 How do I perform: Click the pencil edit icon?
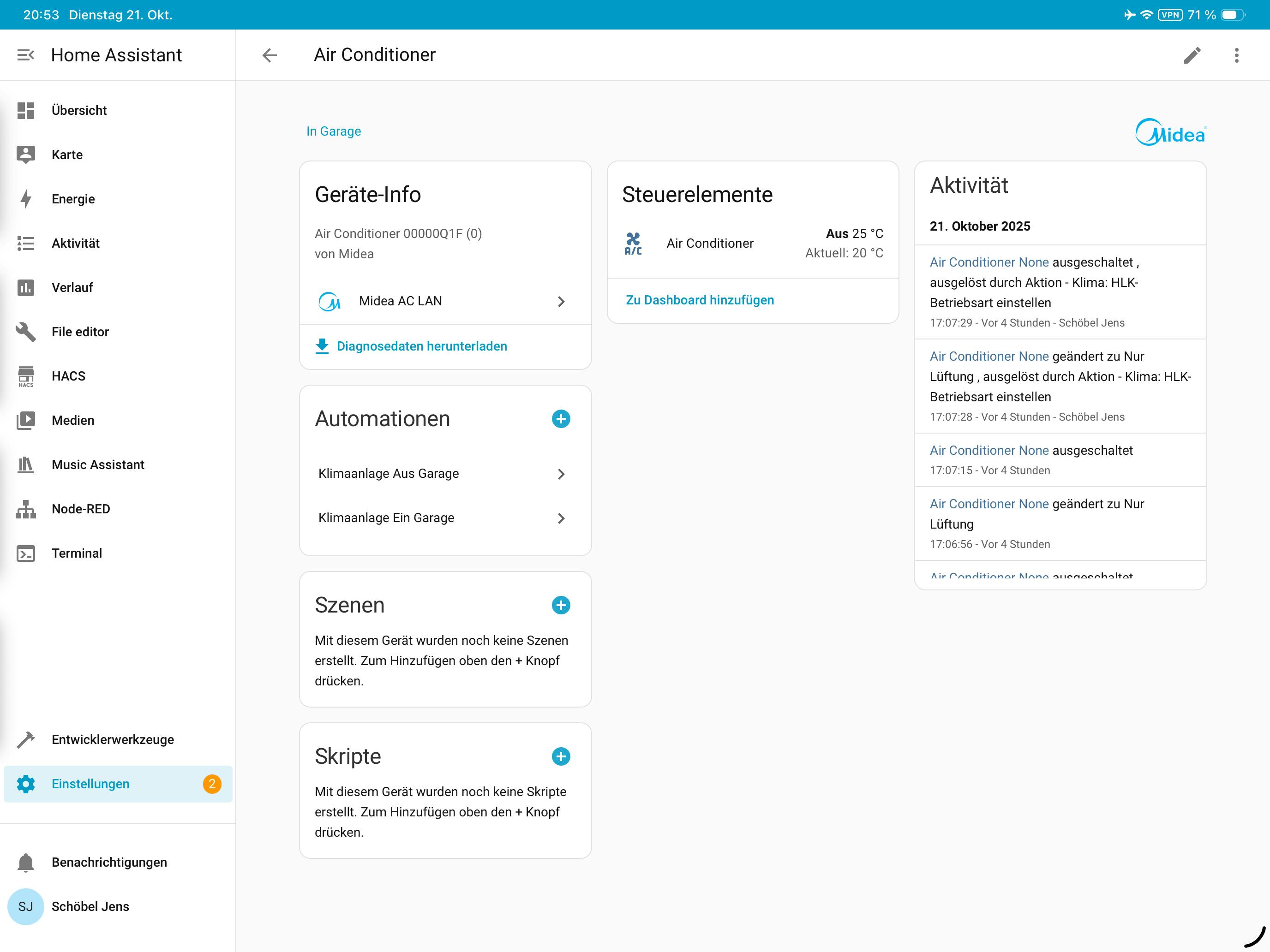(x=1192, y=55)
